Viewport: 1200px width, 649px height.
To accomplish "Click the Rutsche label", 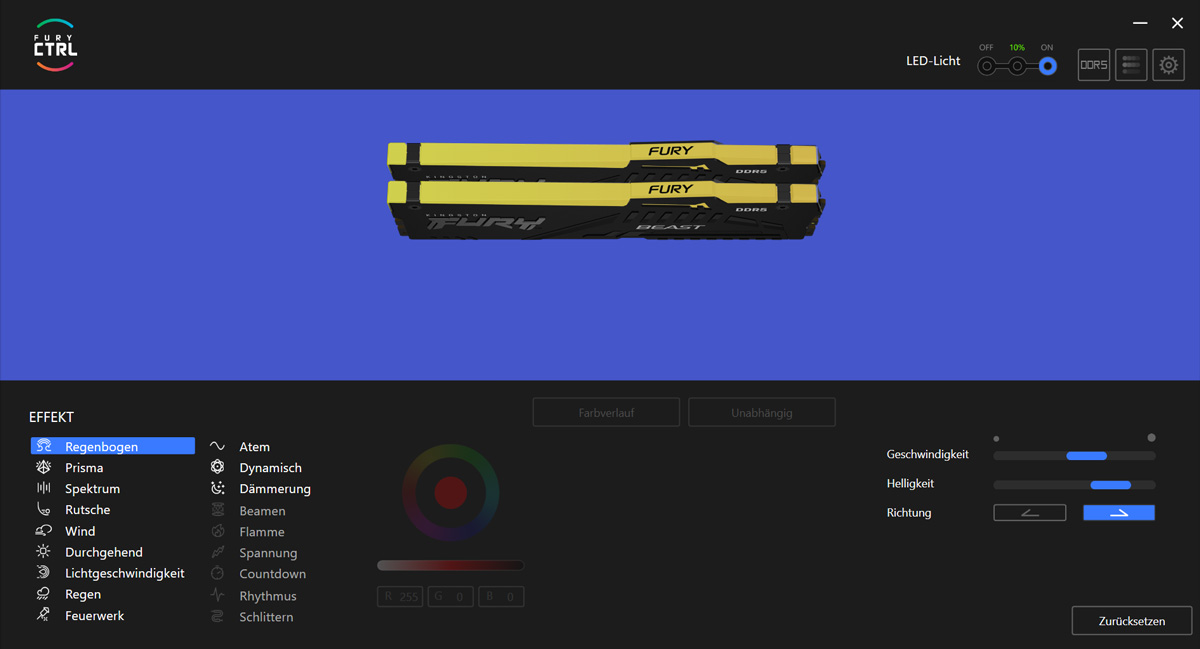I will pos(88,510).
